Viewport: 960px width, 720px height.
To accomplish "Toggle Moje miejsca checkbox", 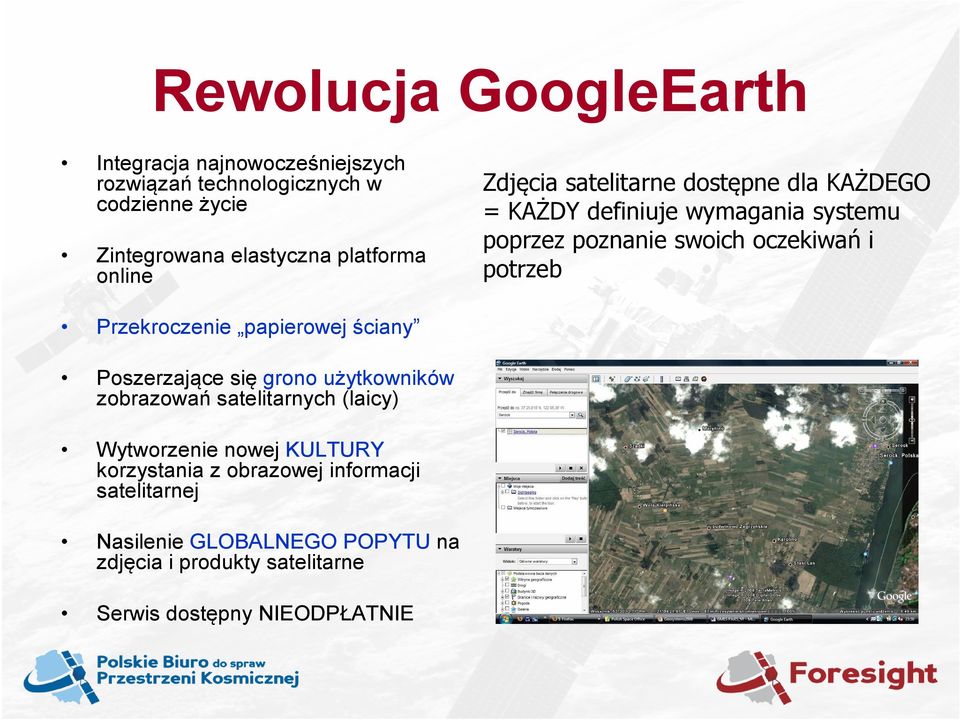I will pyautogui.click(x=503, y=486).
